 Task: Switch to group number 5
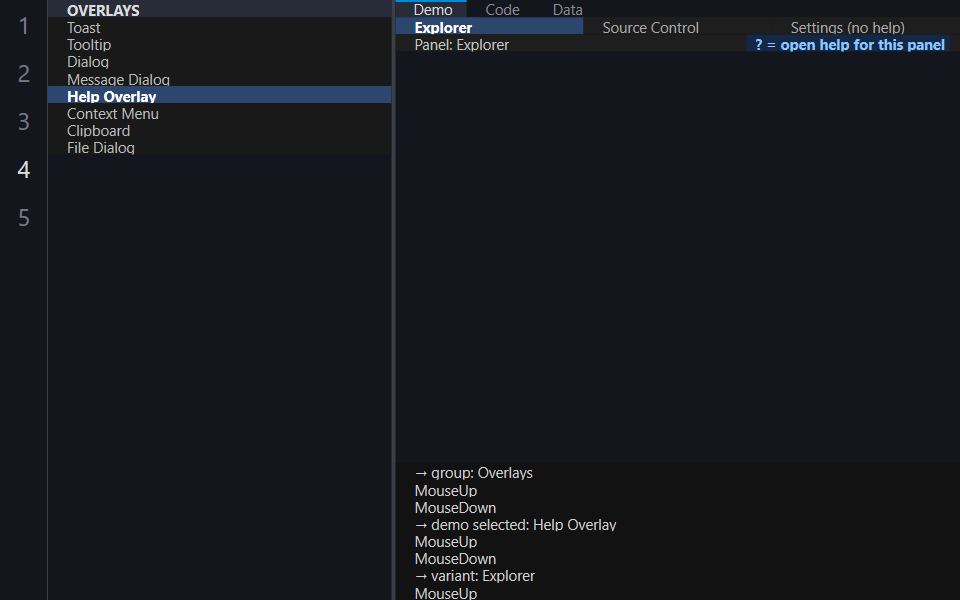23,218
